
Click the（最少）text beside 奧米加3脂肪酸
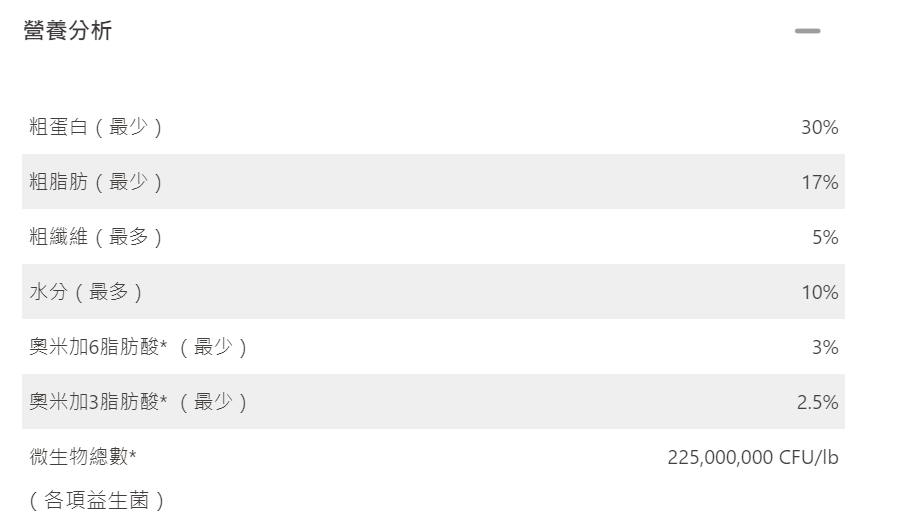(212, 402)
